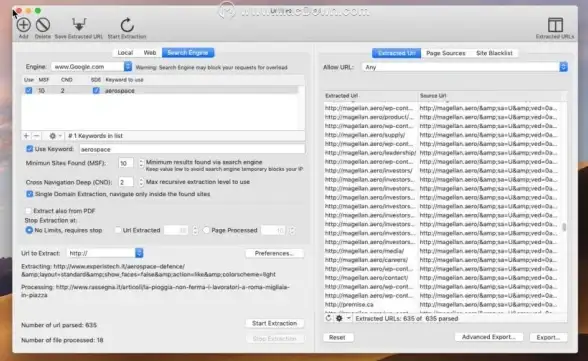Select the Search Engine tab
Image resolution: width=588 pixels, height=361 pixels.
pos(188,53)
